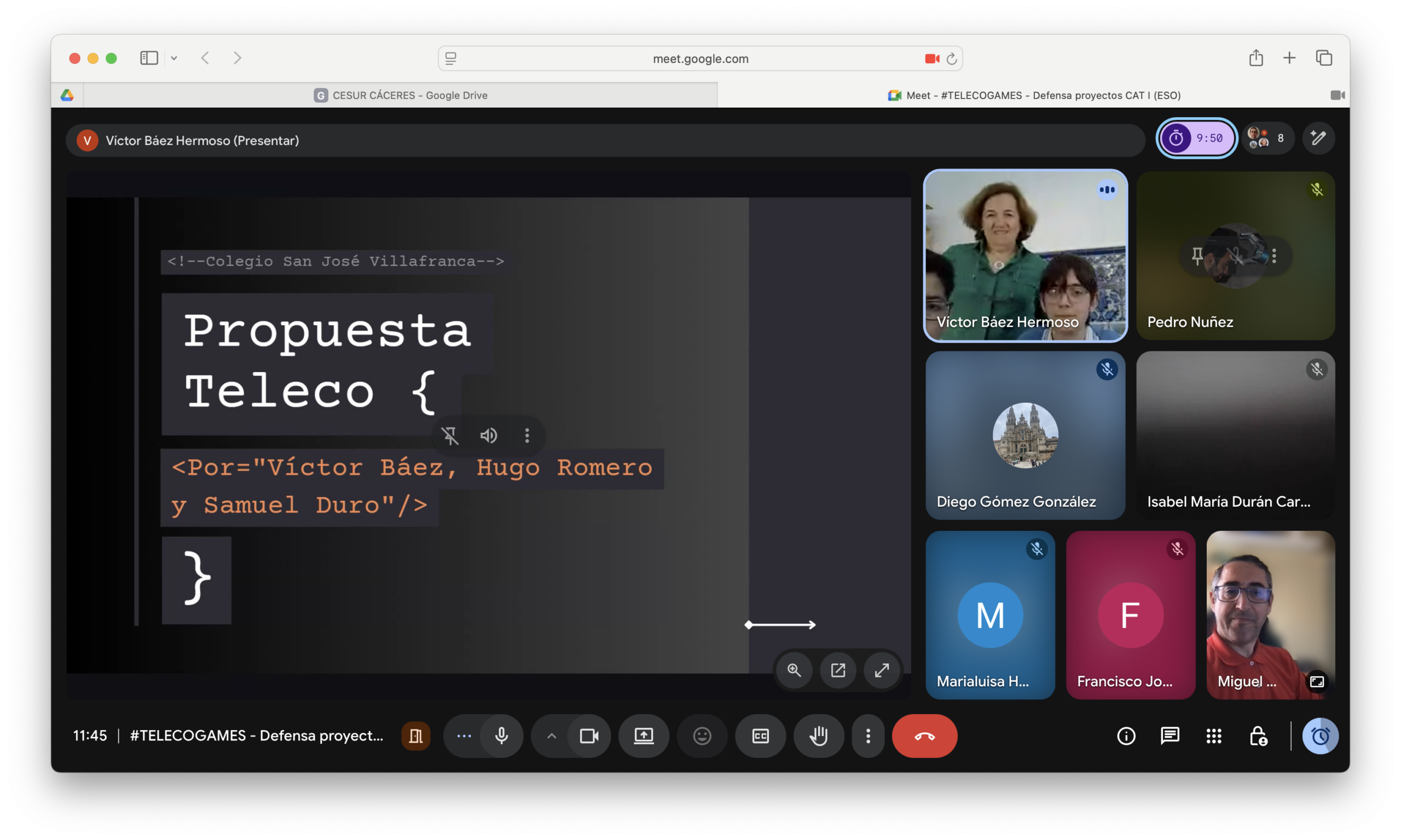Image resolution: width=1401 pixels, height=840 pixels.
Task: Open the activities grid icon
Action: coord(1214,736)
